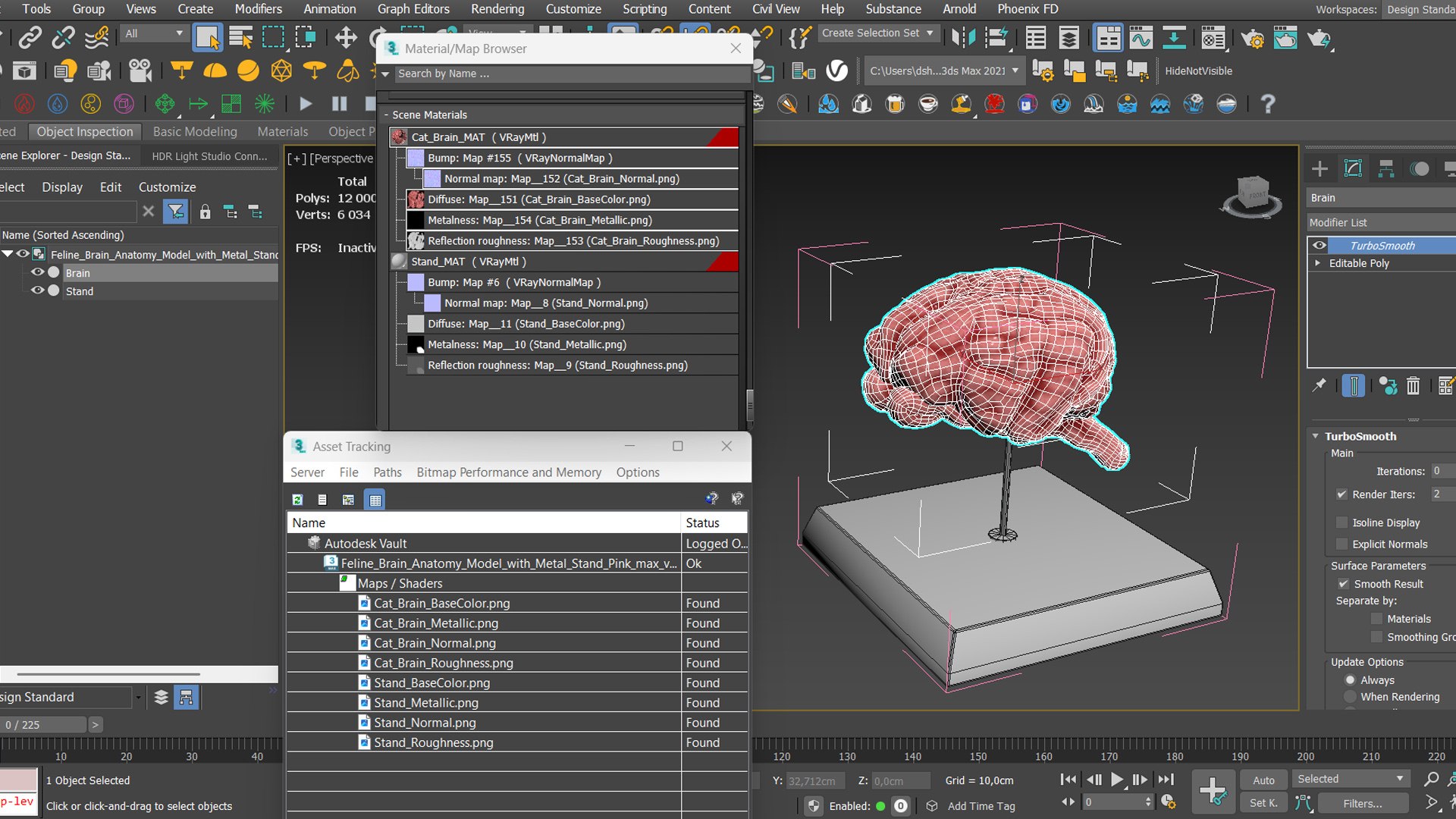Enable the Explicit Normals checkbox
Viewport: 1456px width, 819px height.
tap(1342, 544)
